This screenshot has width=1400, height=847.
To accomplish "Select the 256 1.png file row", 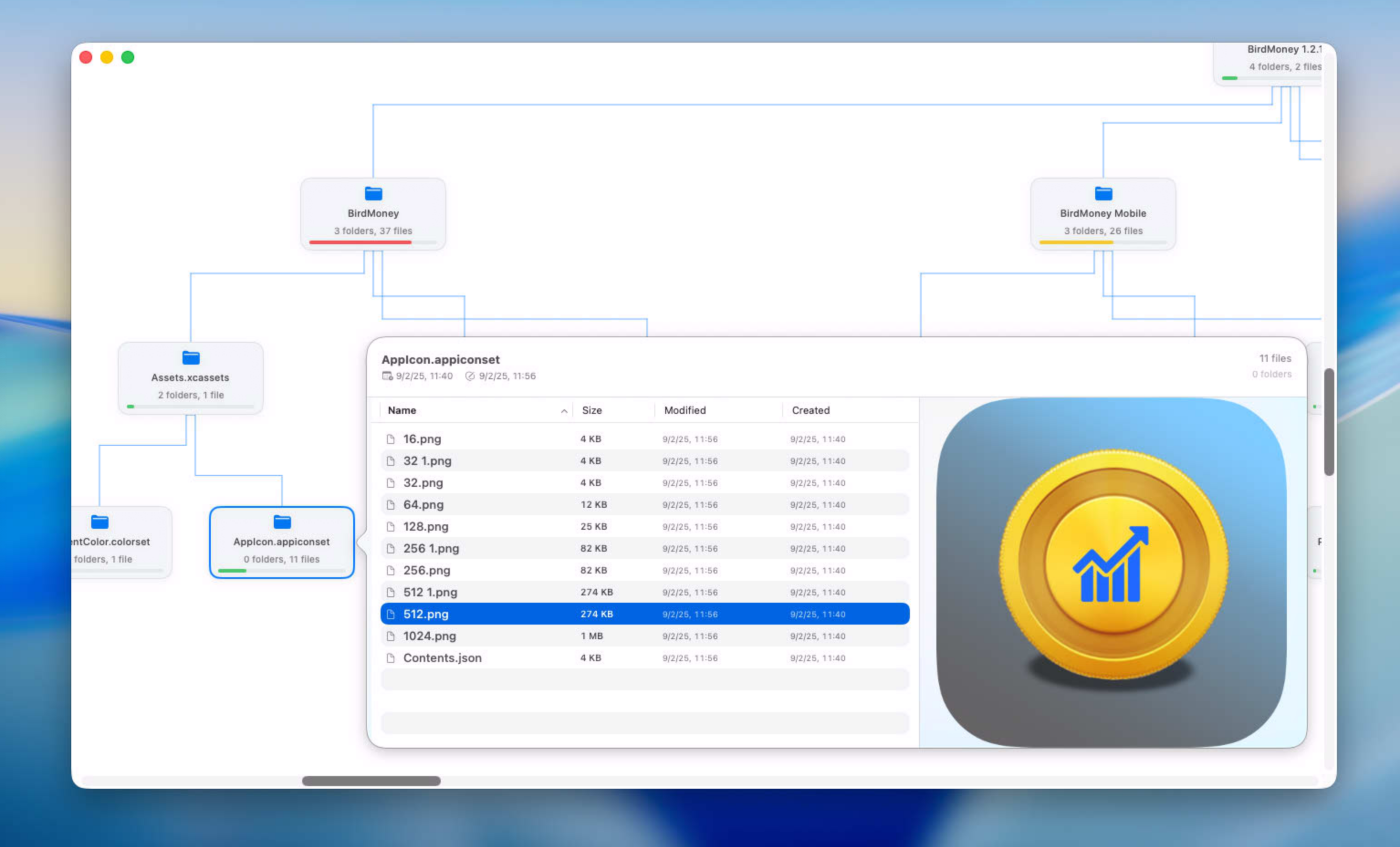I will click(x=645, y=549).
